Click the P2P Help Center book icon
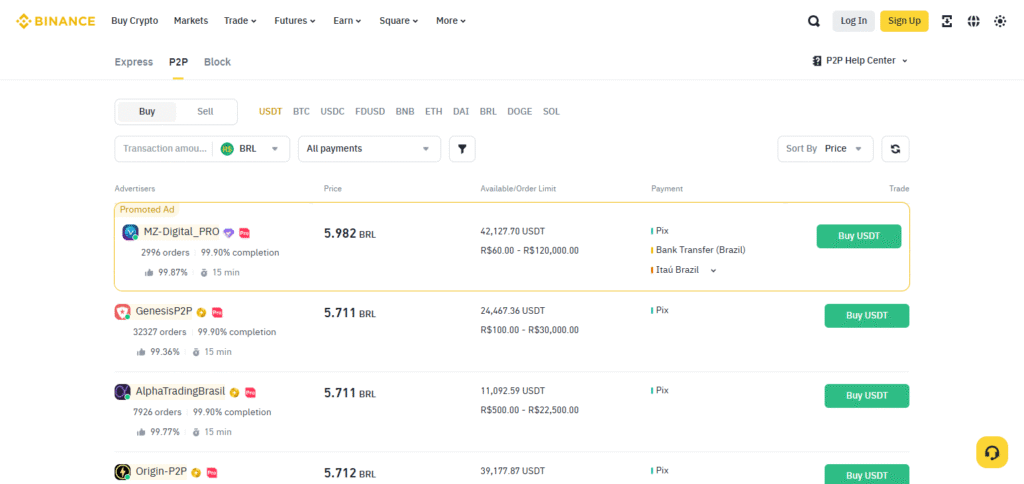Screen dimensions: 1024x484 [x=817, y=61]
